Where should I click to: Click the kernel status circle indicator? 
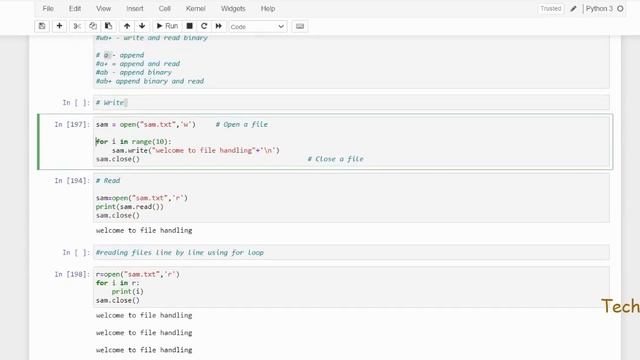pyautogui.click(x=620, y=9)
